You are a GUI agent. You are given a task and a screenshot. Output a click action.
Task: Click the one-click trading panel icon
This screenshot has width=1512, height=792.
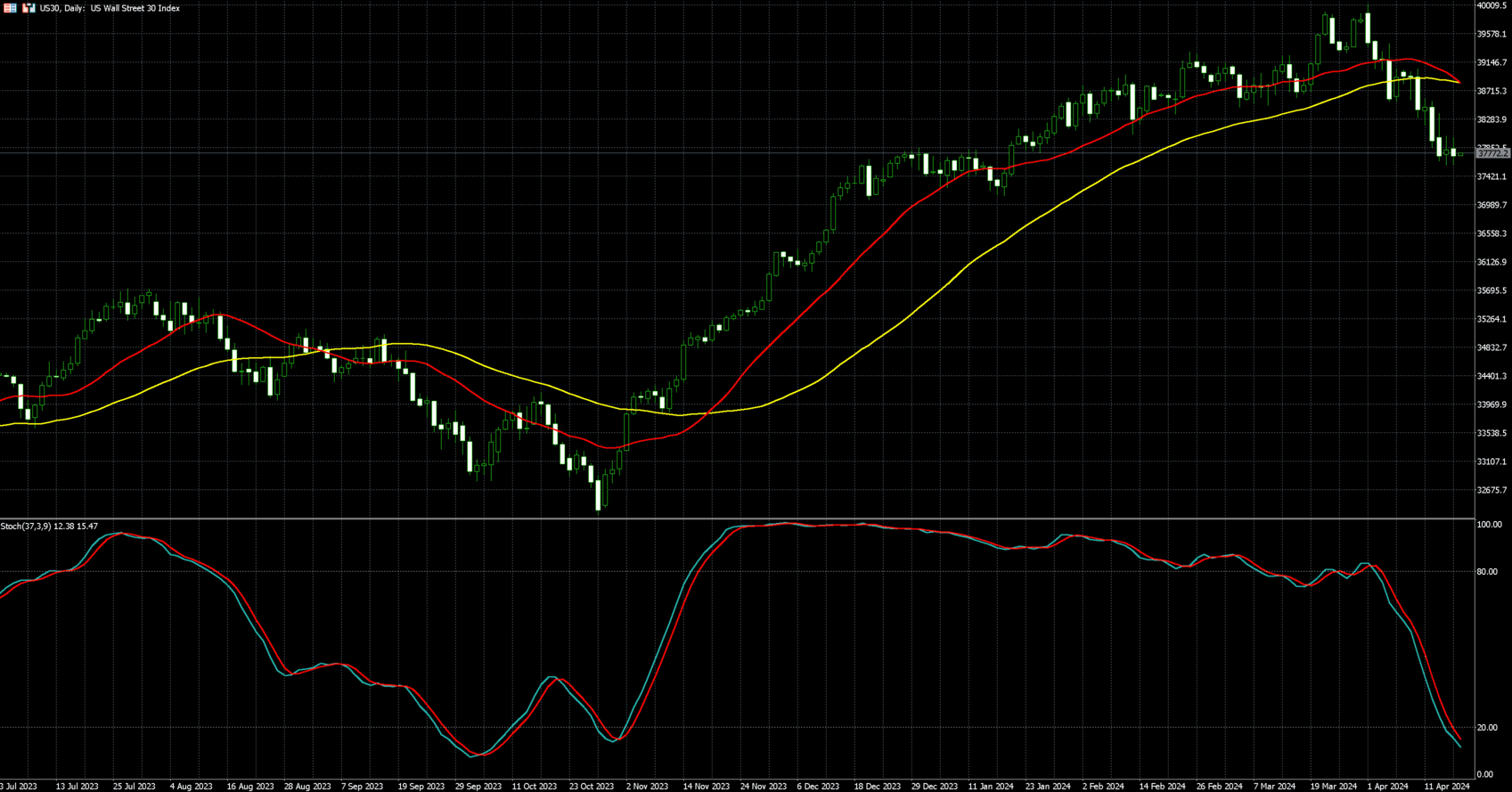pos(10,8)
